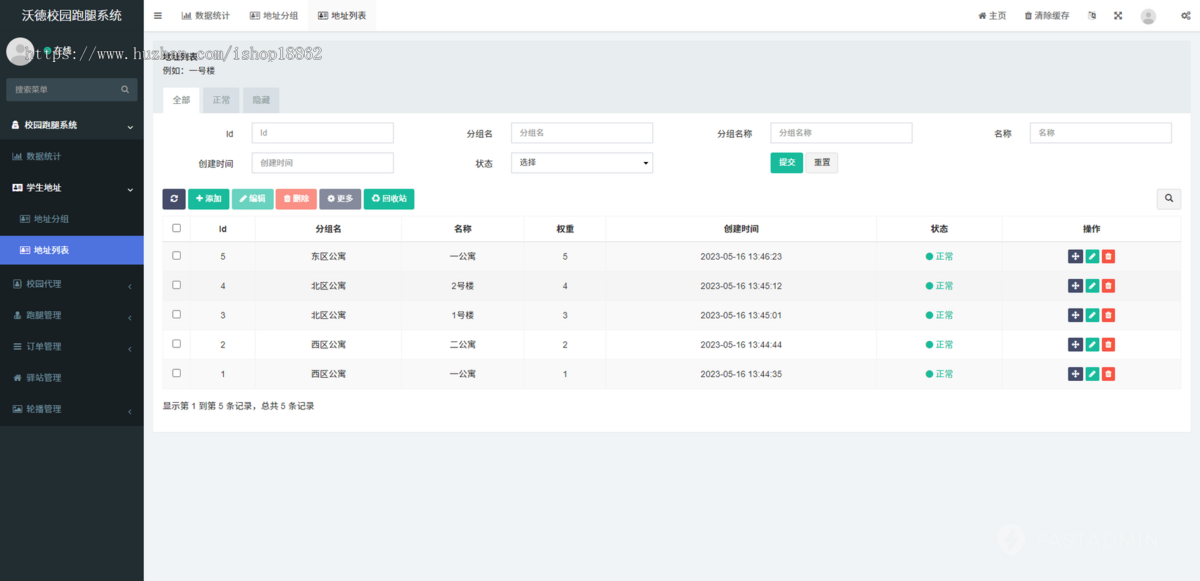Toggle the select-all checkbox in table header
The height and width of the screenshot is (581, 1200).
click(x=177, y=228)
